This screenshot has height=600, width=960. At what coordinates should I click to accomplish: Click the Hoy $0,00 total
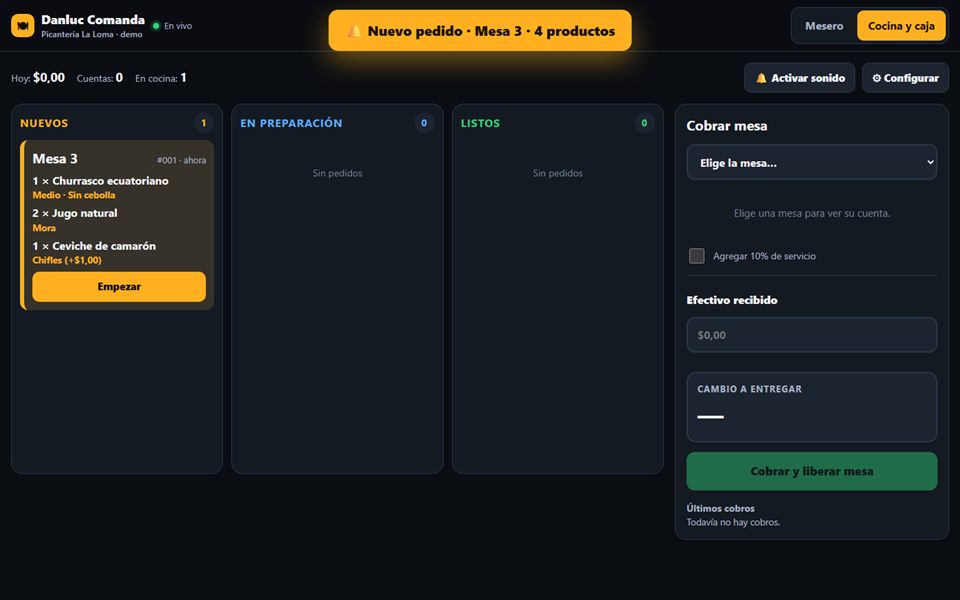tap(38, 78)
